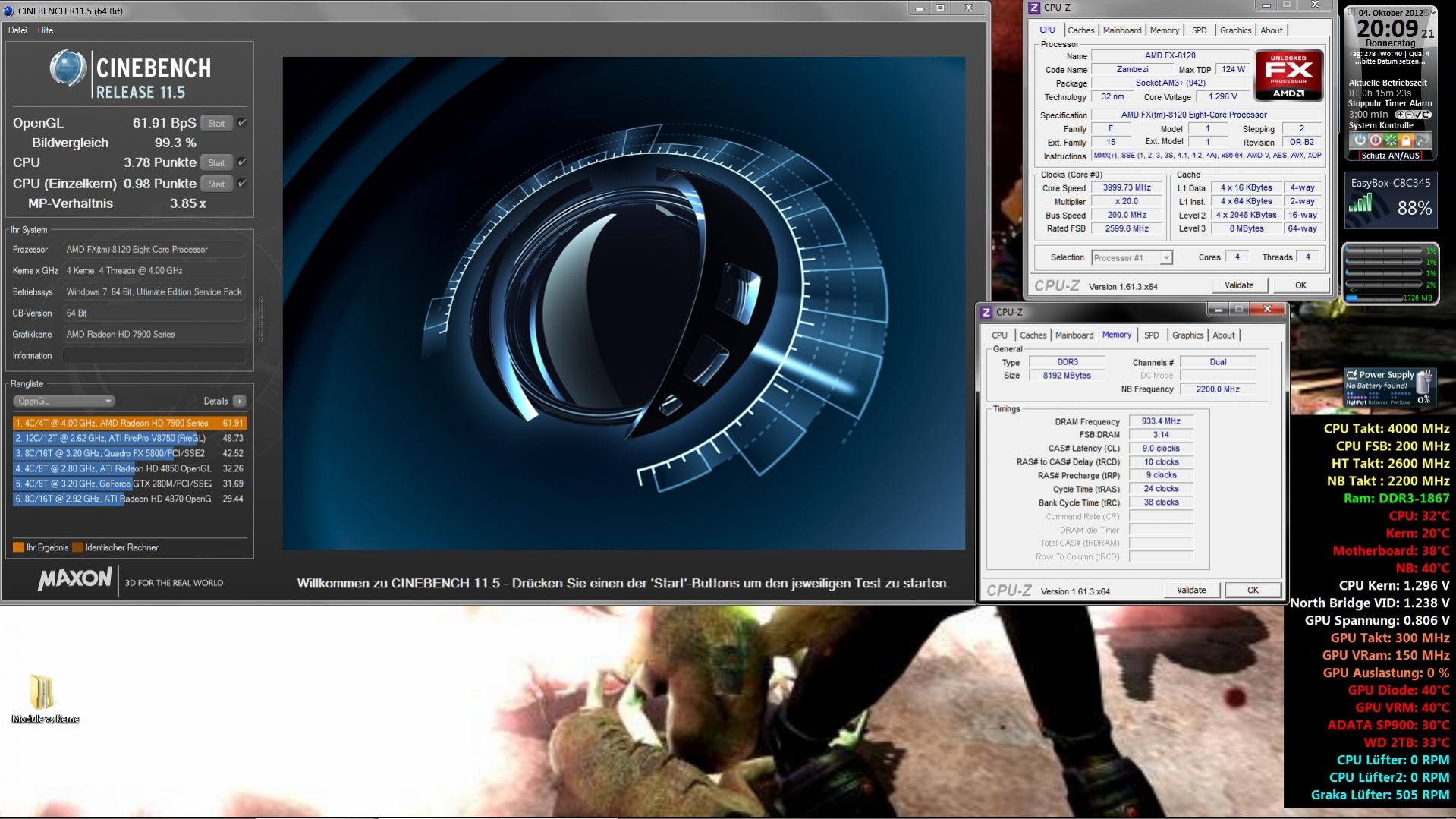Click the power shutdown icon in System Kontrolle
Screen dimensions: 1456x819
point(1360,140)
